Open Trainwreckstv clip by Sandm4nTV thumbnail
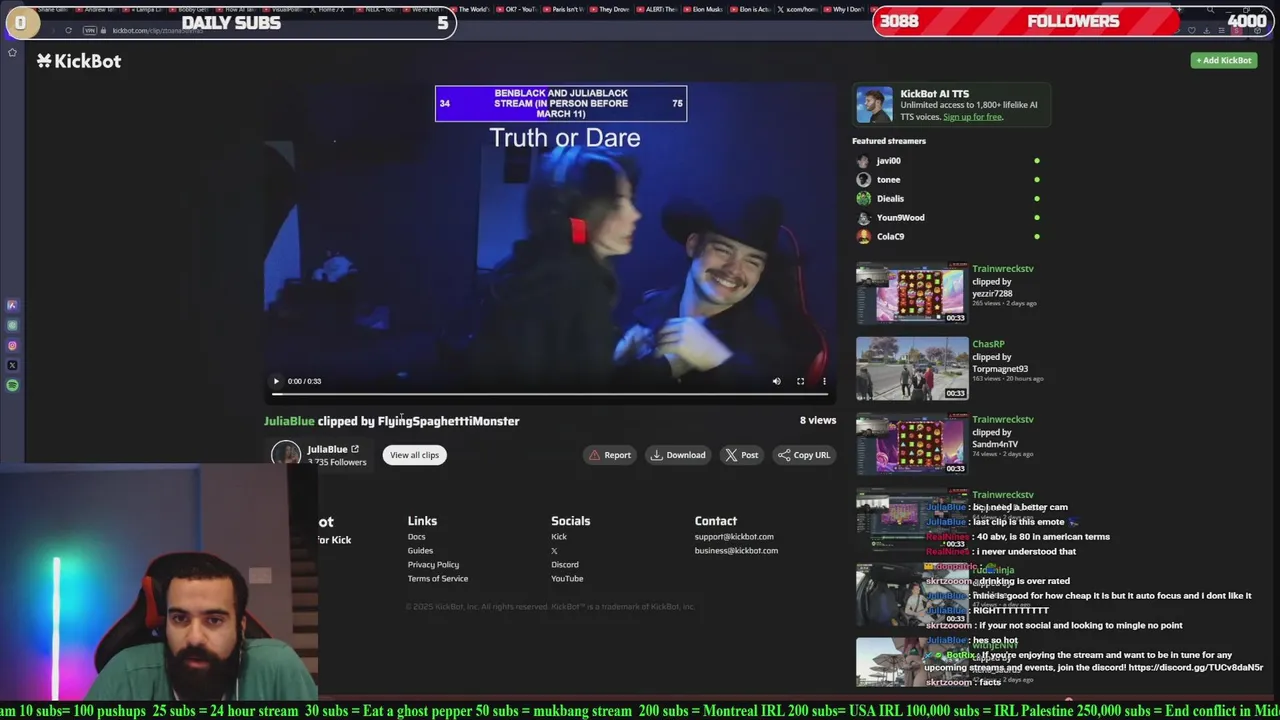1280x720 pixels. [x=912, y=444]
